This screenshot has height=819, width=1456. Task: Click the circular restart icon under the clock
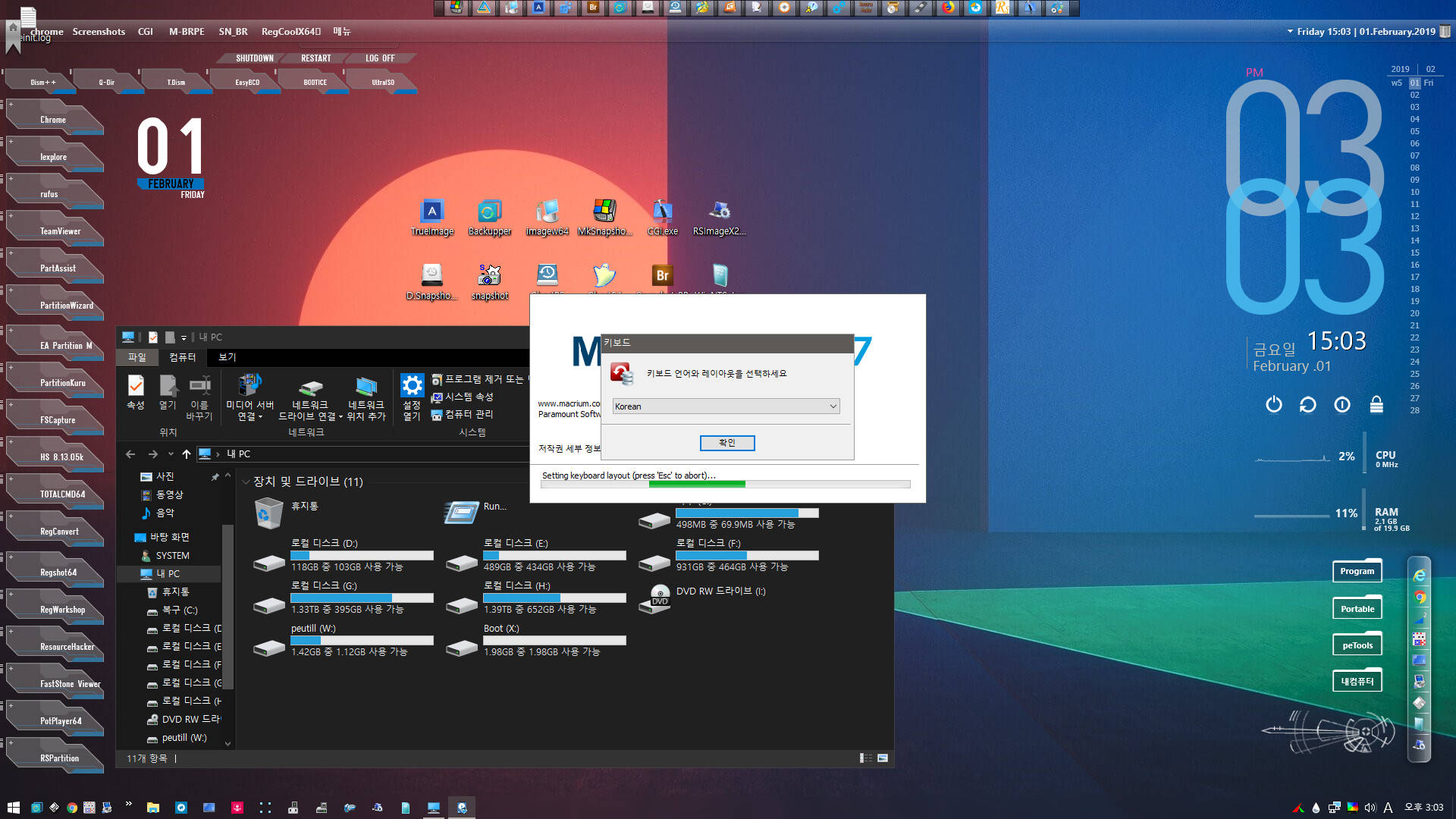1307,404
